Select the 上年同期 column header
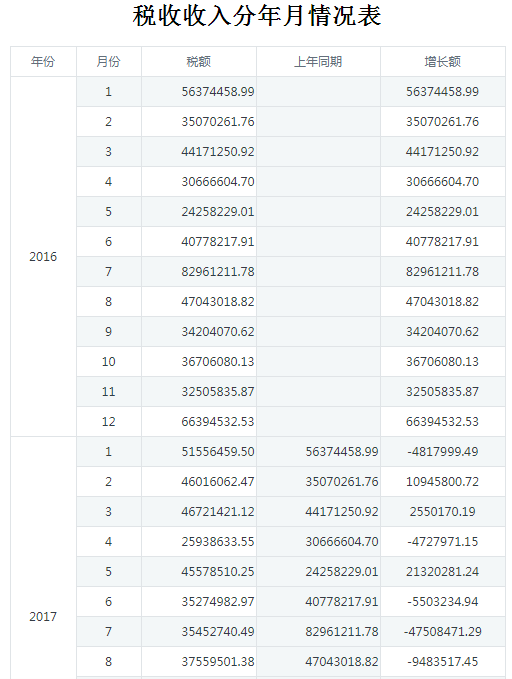Viewport: 512px width, 679px height. pyautogui.click(x=318, y=61)
